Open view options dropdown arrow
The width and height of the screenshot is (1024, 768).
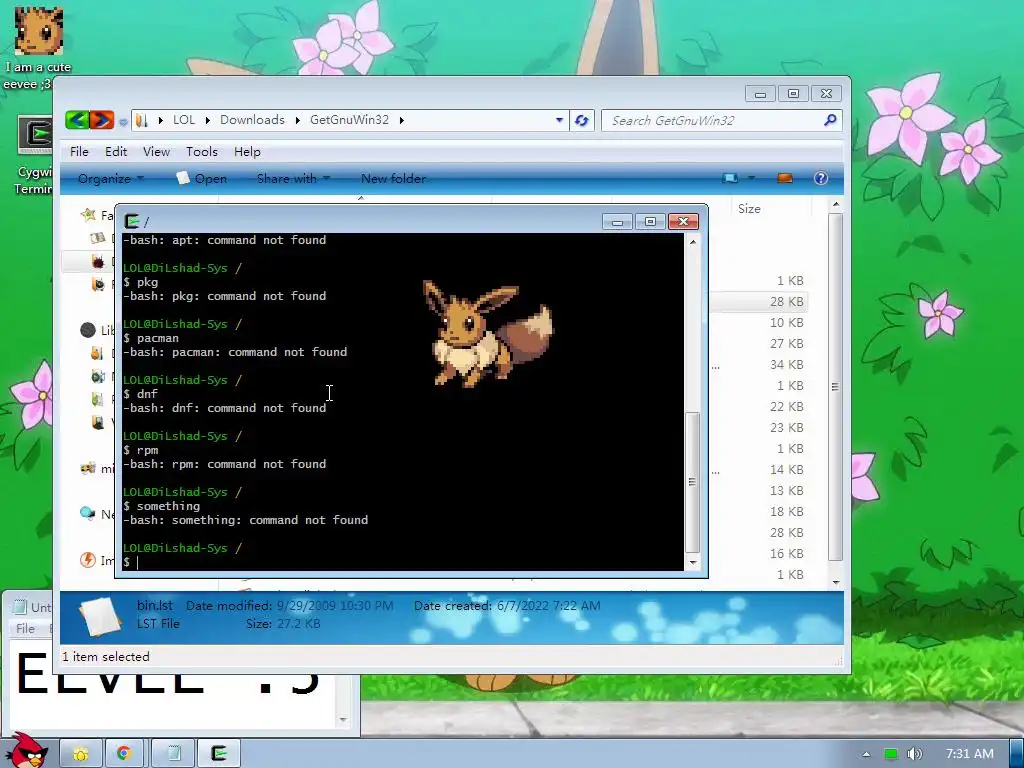pyautogui.click(x=751, y=178)
